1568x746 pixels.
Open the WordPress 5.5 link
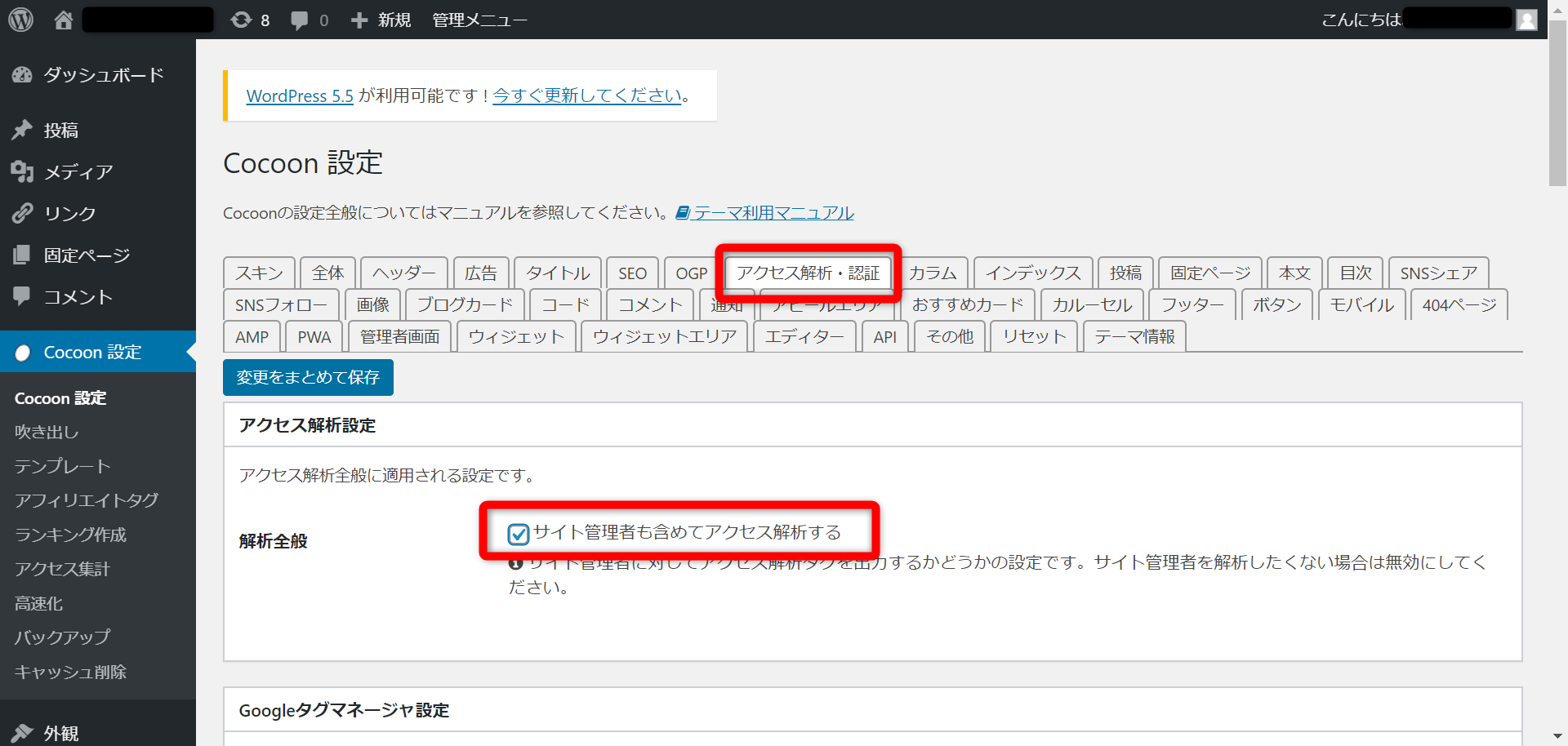(x=300, y=96)
